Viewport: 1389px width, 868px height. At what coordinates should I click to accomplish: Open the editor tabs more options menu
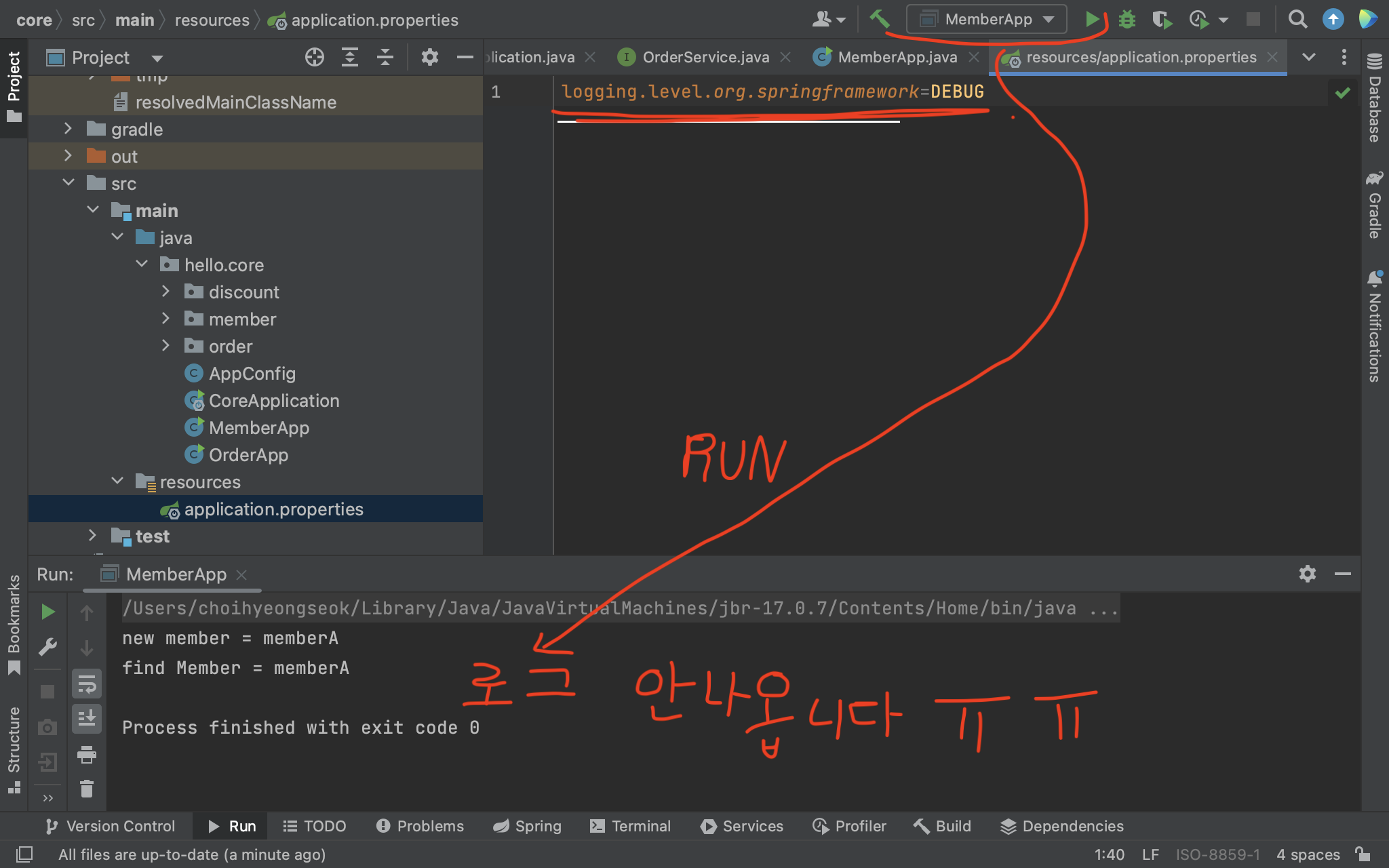[1344, 58]
